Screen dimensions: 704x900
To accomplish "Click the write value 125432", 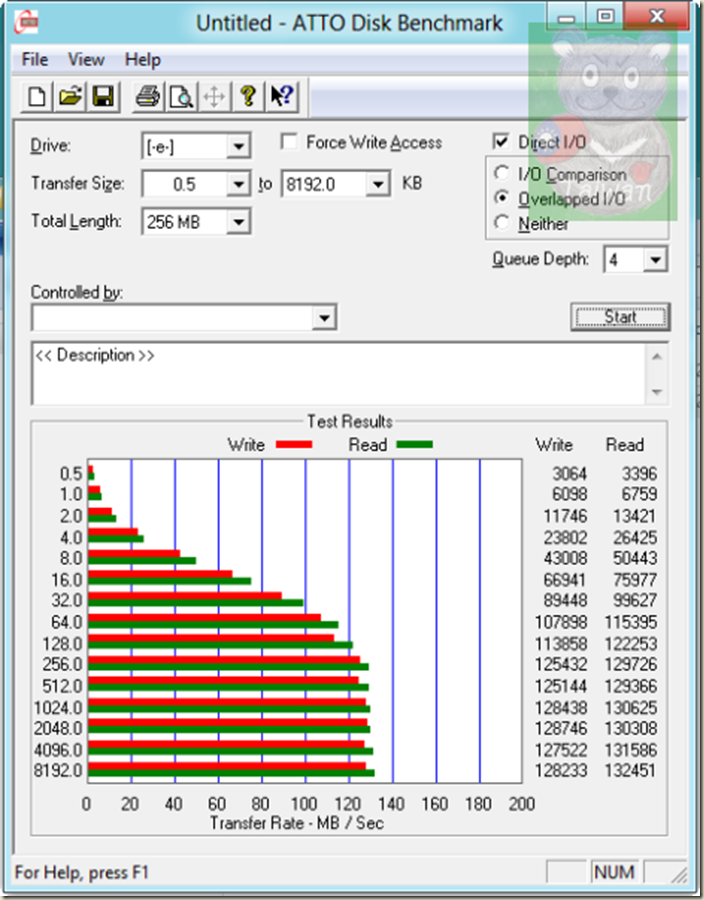I will tap(561, 664).
